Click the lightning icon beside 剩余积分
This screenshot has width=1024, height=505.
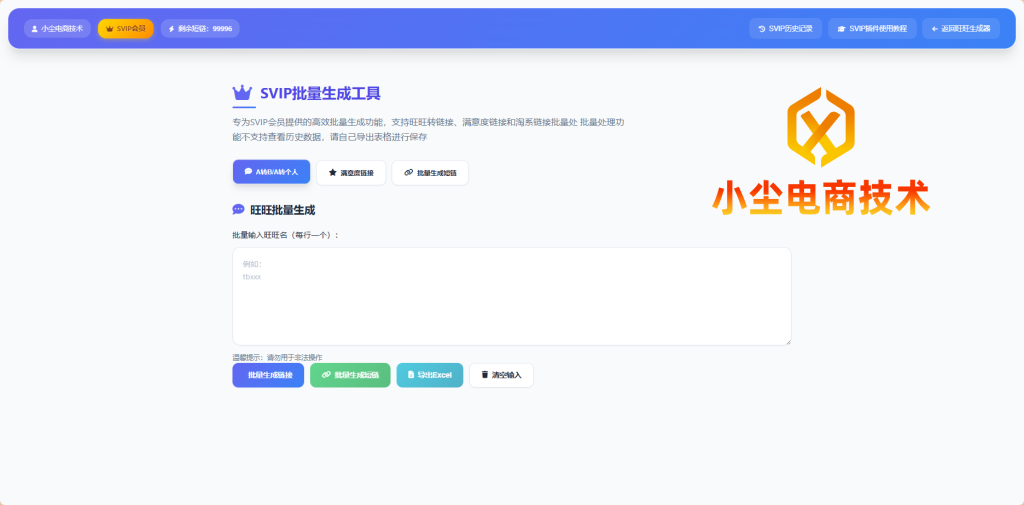pyautogui.click(x=171, y=29)
